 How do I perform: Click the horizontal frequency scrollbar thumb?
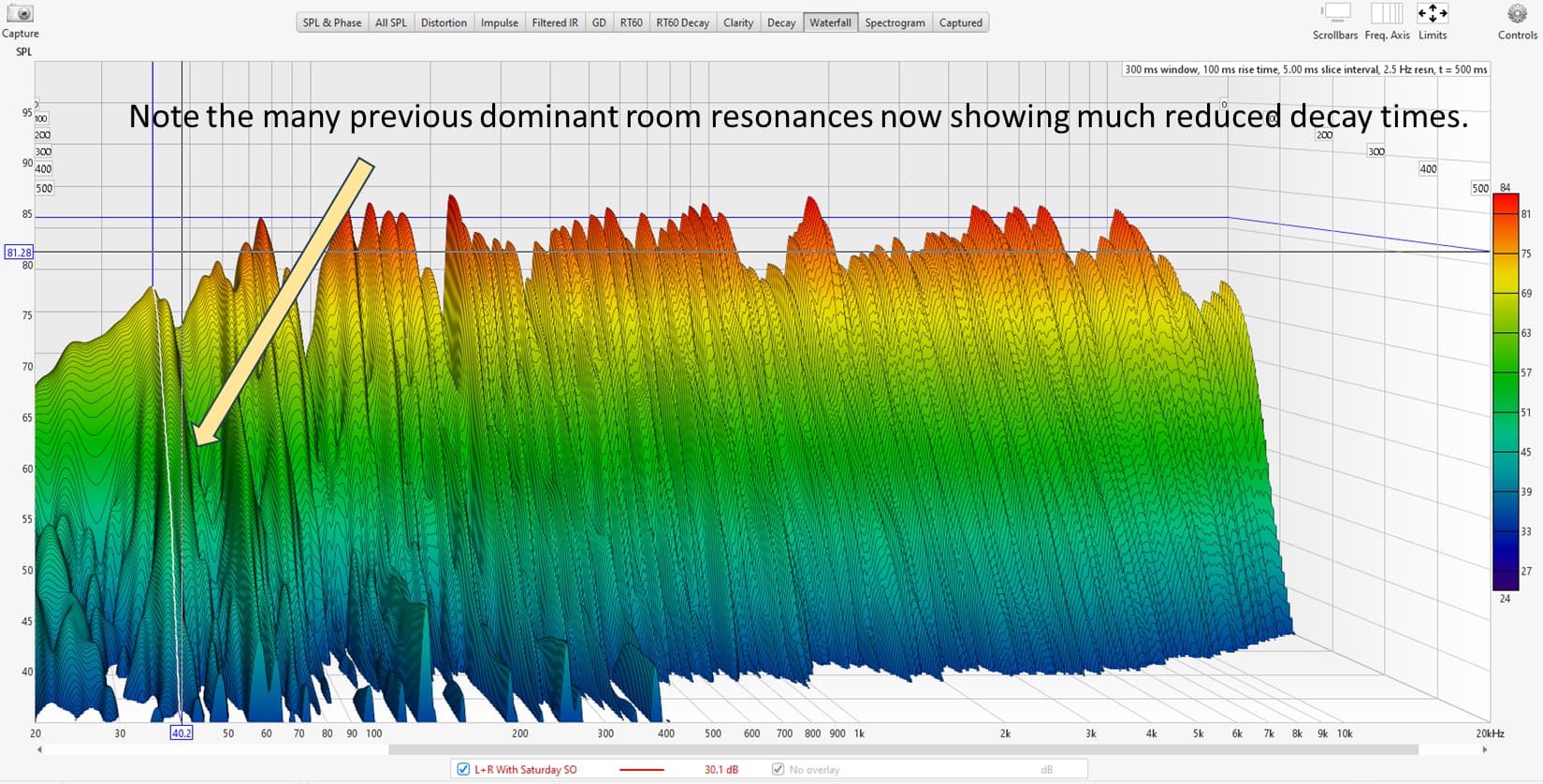pos(903,749)
